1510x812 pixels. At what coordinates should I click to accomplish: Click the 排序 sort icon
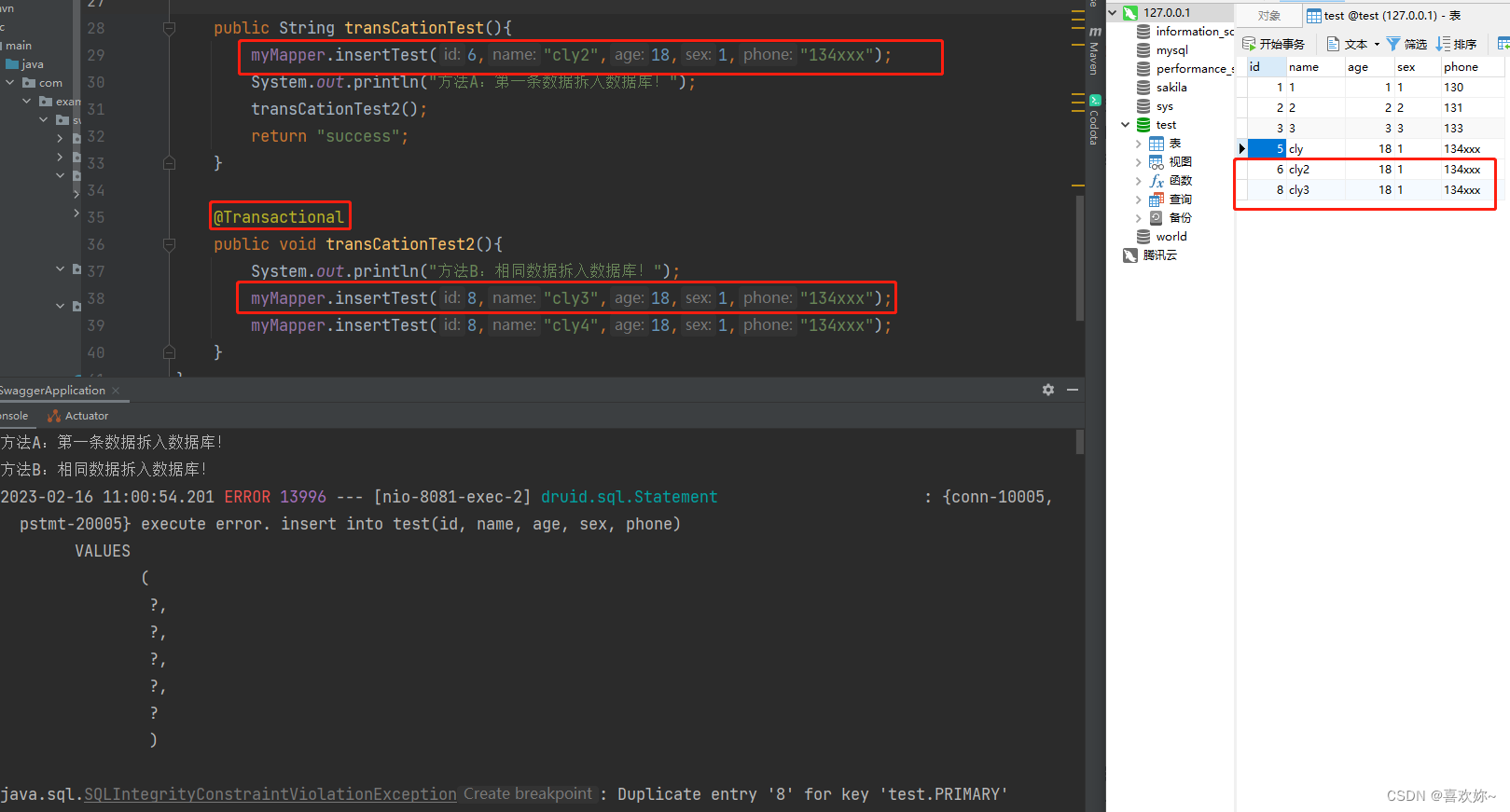point(1443,44)
